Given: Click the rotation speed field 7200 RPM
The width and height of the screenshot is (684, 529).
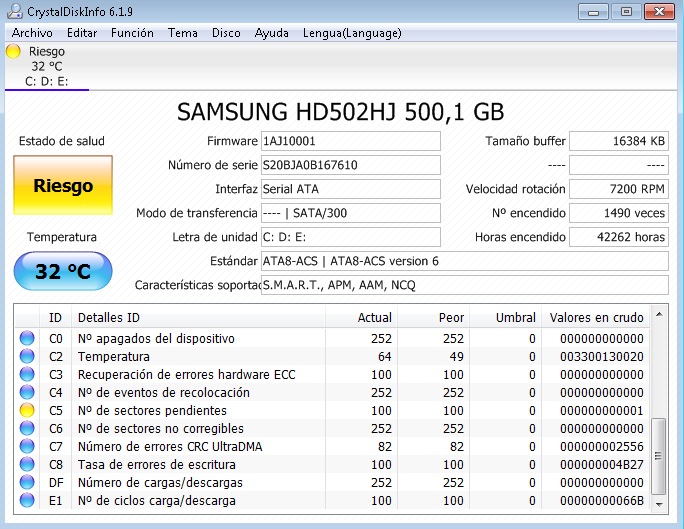Looking at the screenshot, I should click(x=619, y=189).
